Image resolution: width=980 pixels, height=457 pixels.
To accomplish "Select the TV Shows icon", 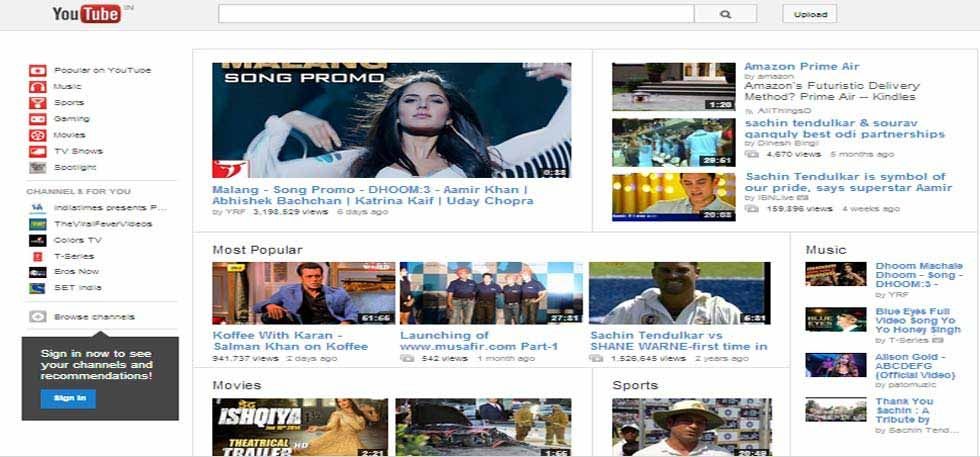I will [37, 151].
